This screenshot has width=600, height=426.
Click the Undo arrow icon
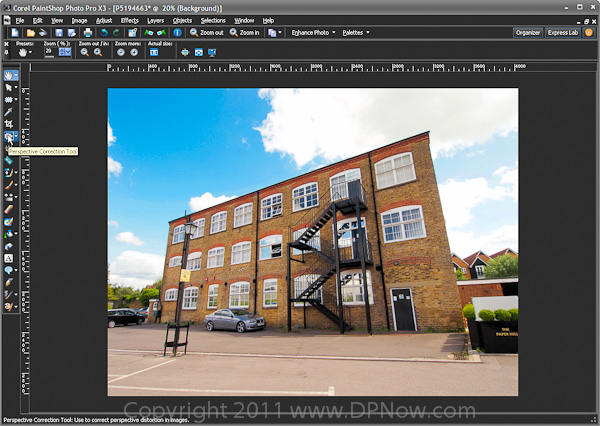pos(105,33)
